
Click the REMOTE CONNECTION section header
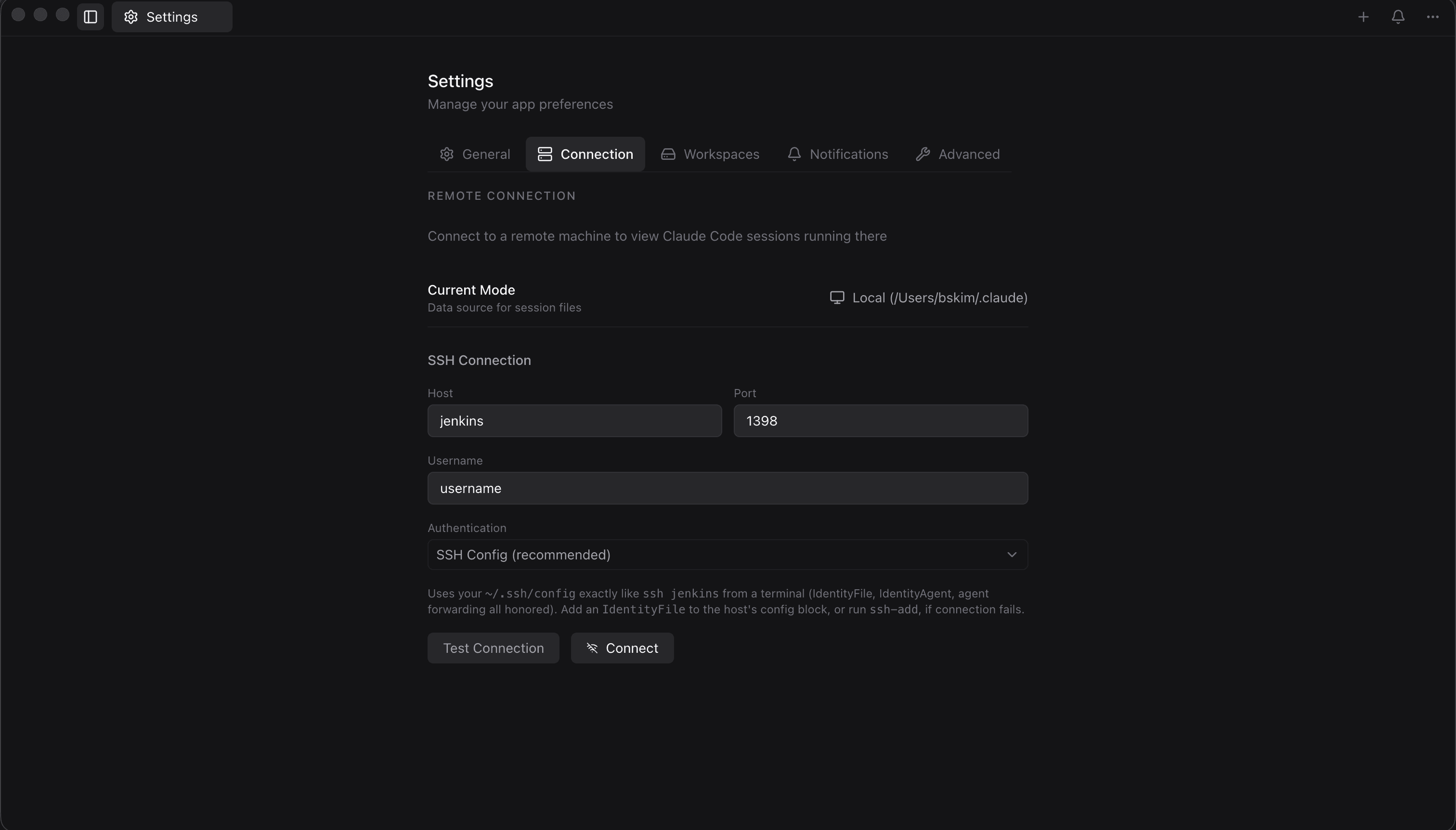coord(501,195)
